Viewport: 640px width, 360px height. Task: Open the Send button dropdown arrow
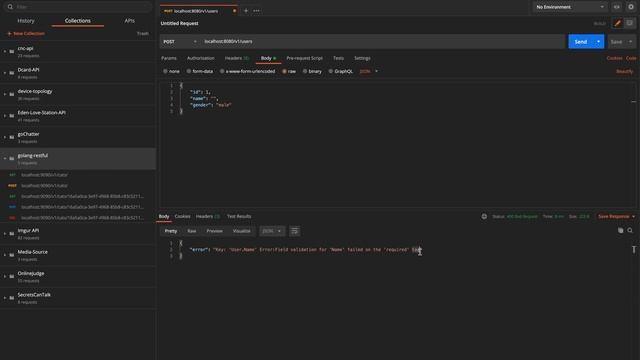[598, 42]
